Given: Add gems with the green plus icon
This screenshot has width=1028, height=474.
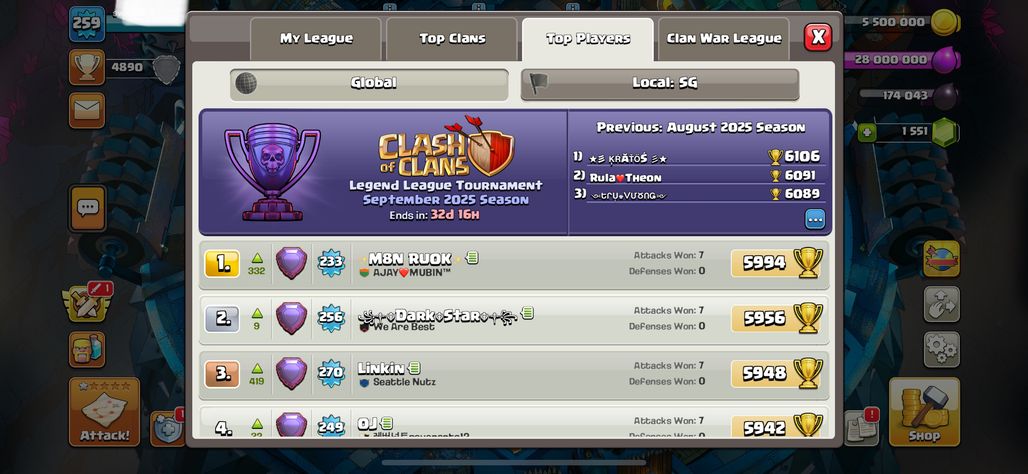Looking at the screenshot, I should (x=867, y=132).
